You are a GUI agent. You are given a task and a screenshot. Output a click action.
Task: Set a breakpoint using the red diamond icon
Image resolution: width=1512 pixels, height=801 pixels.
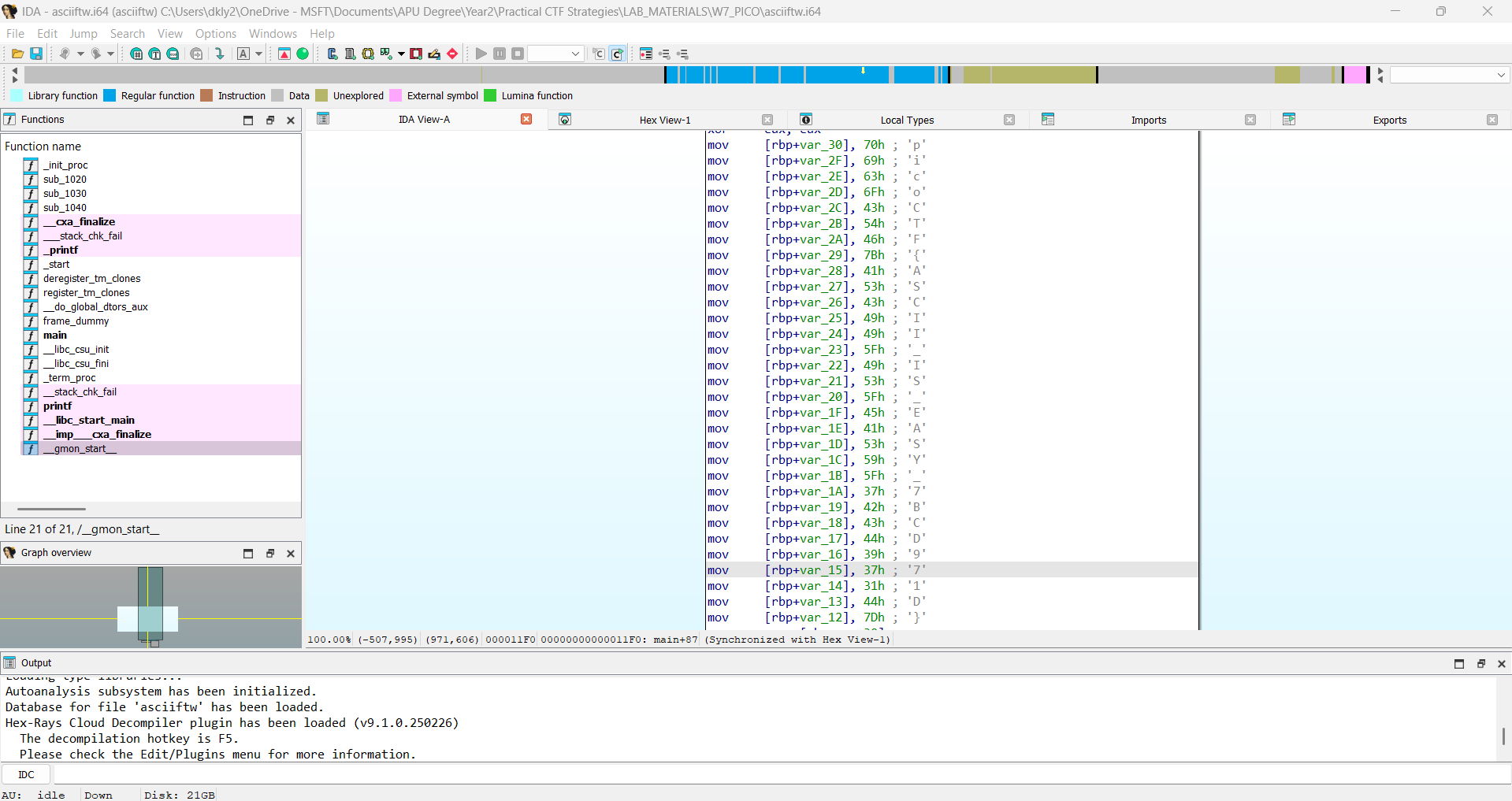click(x=452, y=54)
